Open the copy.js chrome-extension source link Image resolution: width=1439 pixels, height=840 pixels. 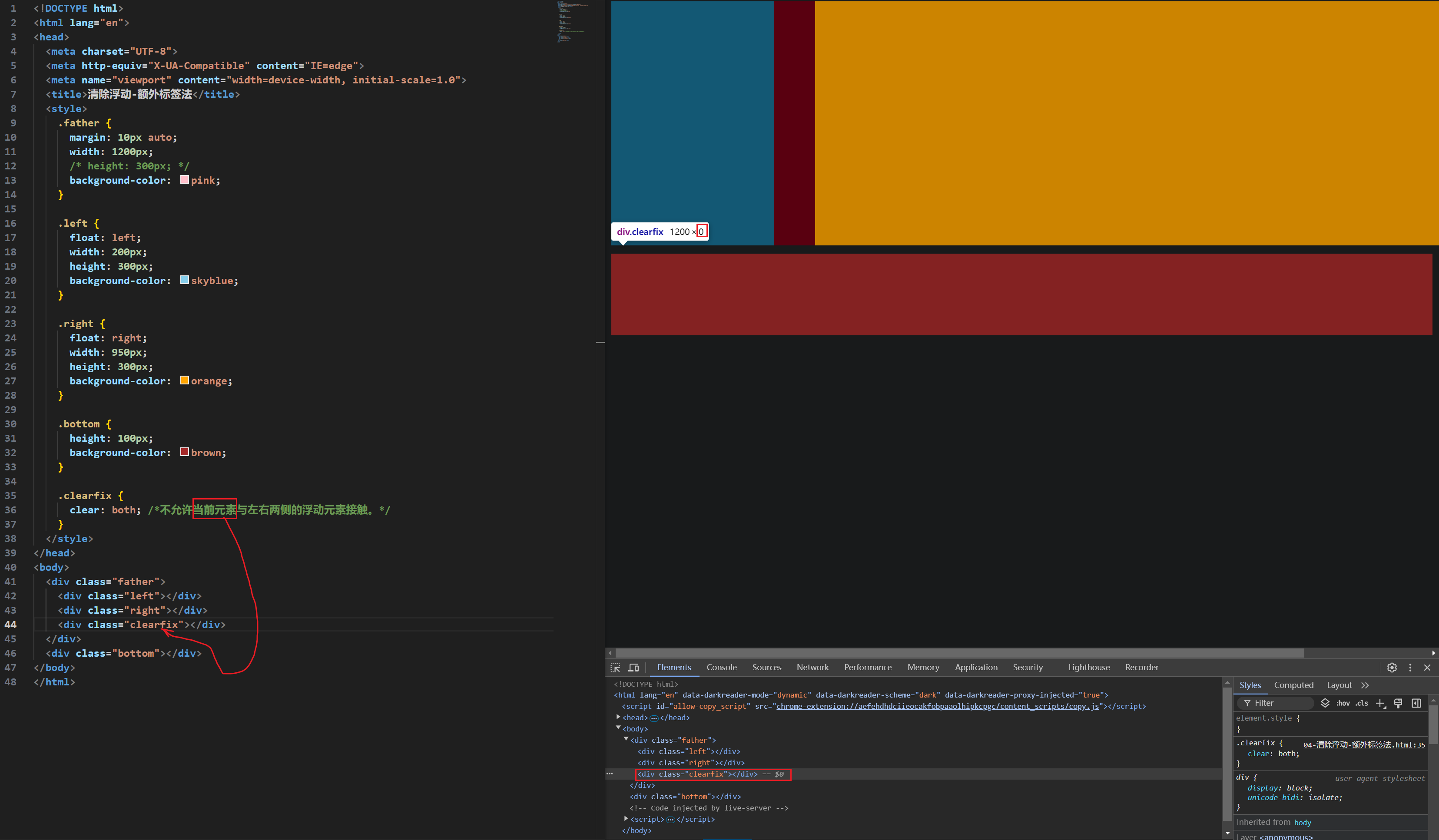tap(938, 707)
